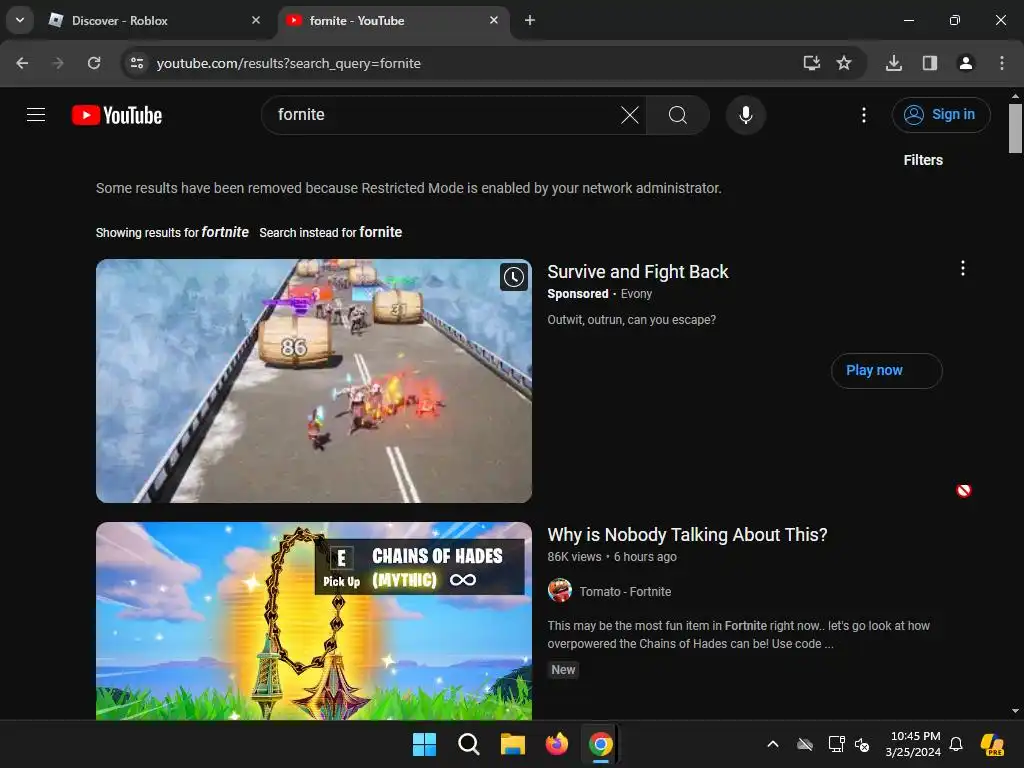Open Why is Nobody Talking About This?
The image size is (1024, 768).
pyautogui.click(x=687, y=535)
